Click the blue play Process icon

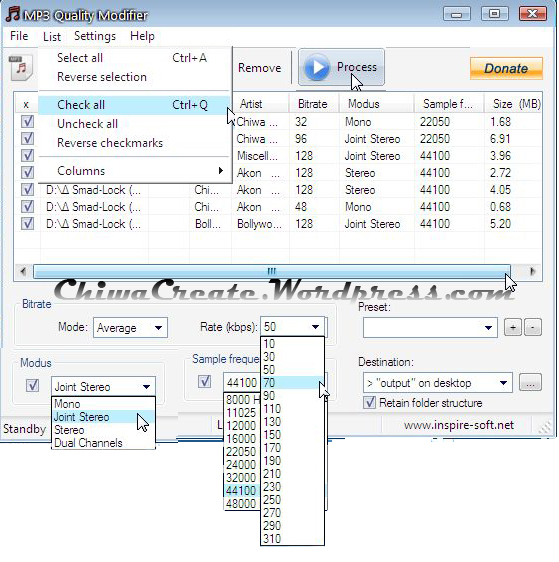click(x=316, y=67)
